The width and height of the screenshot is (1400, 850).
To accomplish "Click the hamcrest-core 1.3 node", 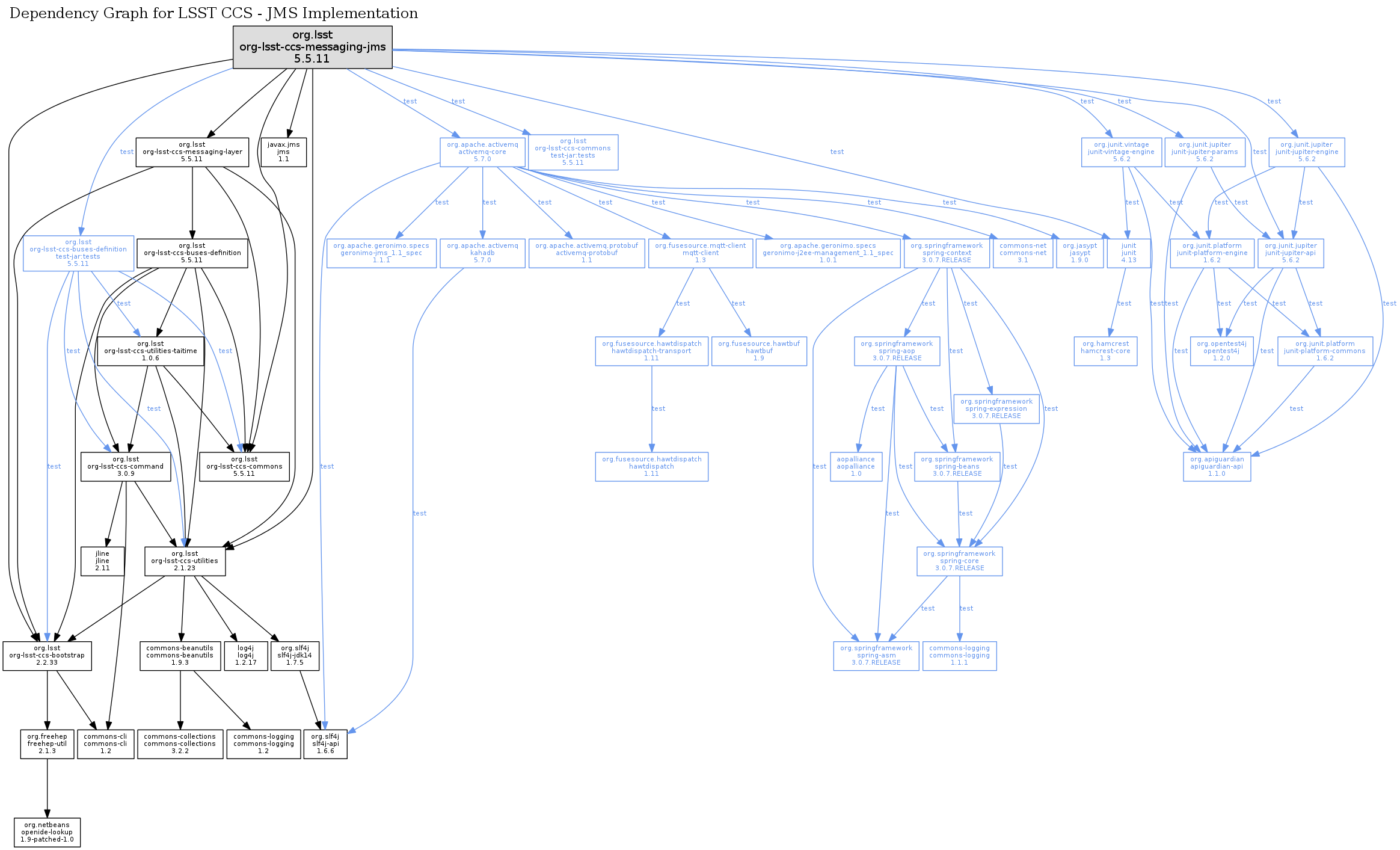I will pyautogui.click(x=1105, y=351).
